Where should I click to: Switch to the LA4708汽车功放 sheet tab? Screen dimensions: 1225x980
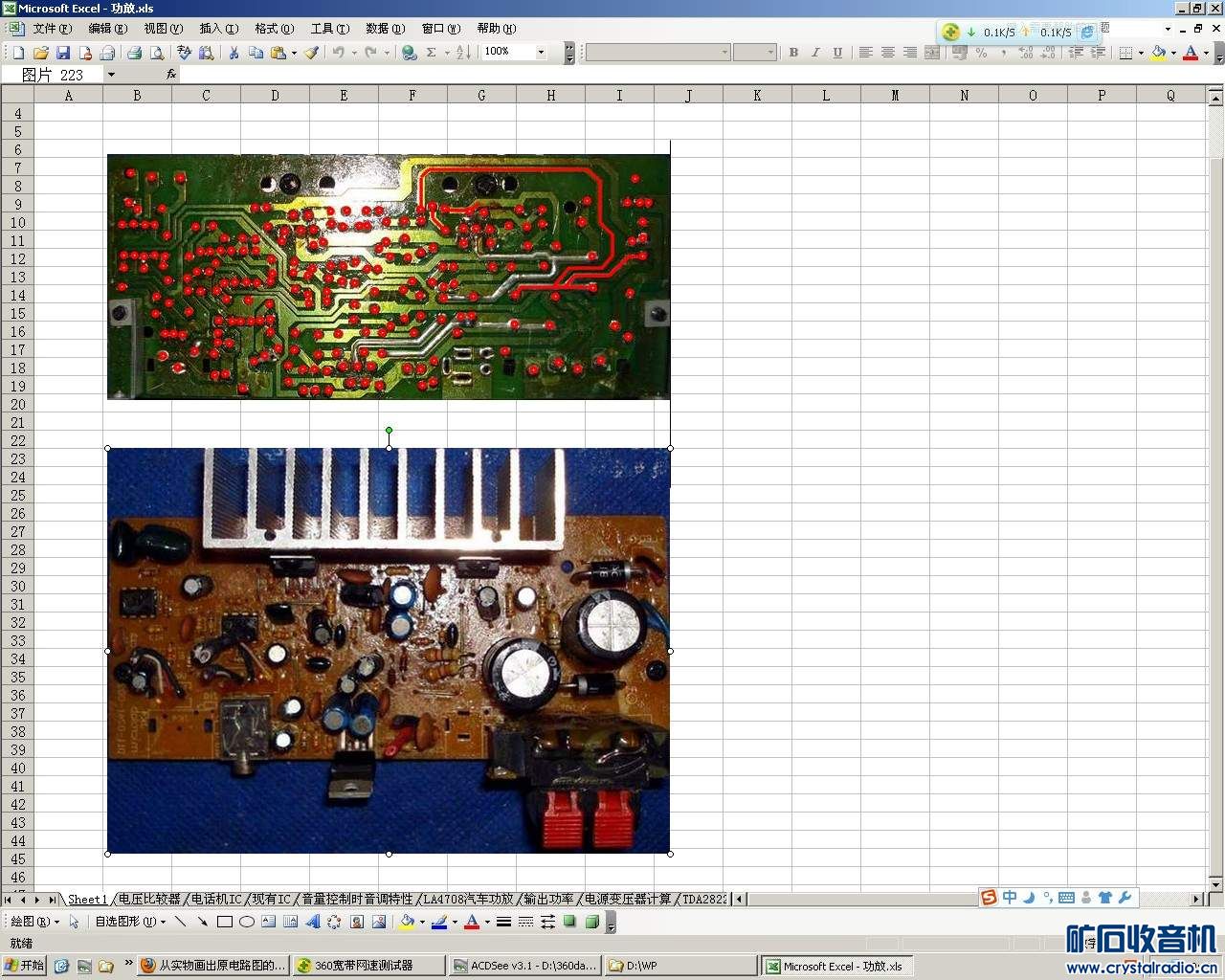coord(468,899)
